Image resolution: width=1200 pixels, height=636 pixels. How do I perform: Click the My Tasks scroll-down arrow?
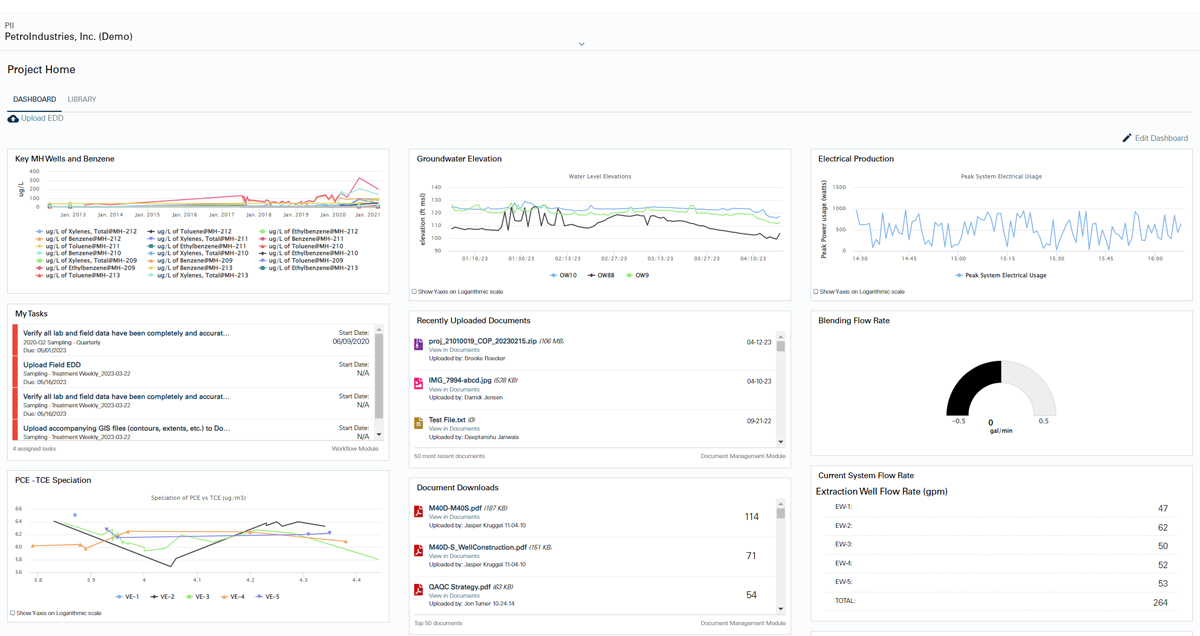[x=379, y=435]
